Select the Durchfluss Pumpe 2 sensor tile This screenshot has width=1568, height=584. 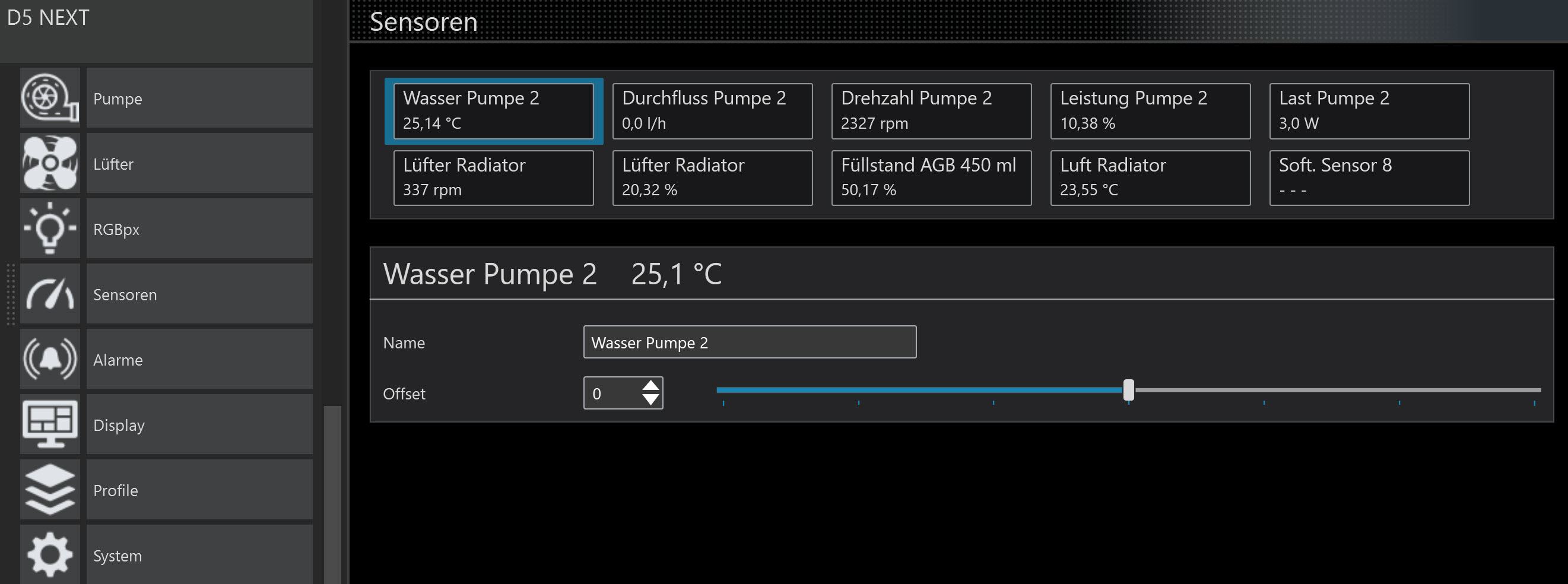[712, 111]
